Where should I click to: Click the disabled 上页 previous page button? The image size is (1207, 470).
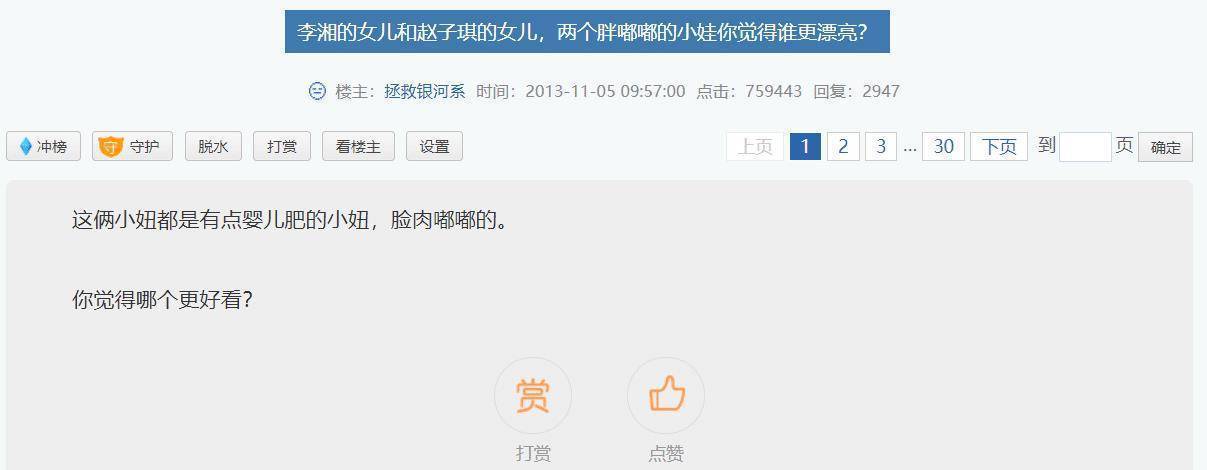coord(755,147)
